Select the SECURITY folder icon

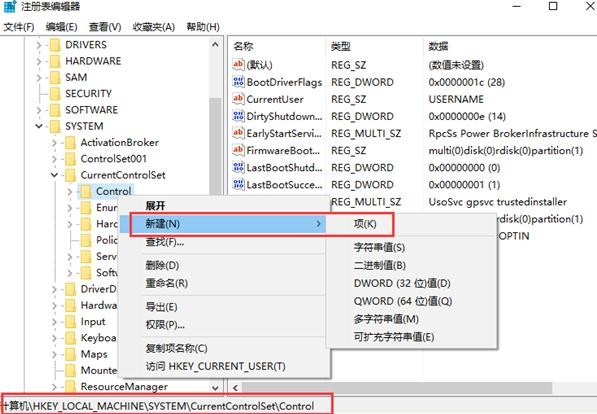click(55, 94)
